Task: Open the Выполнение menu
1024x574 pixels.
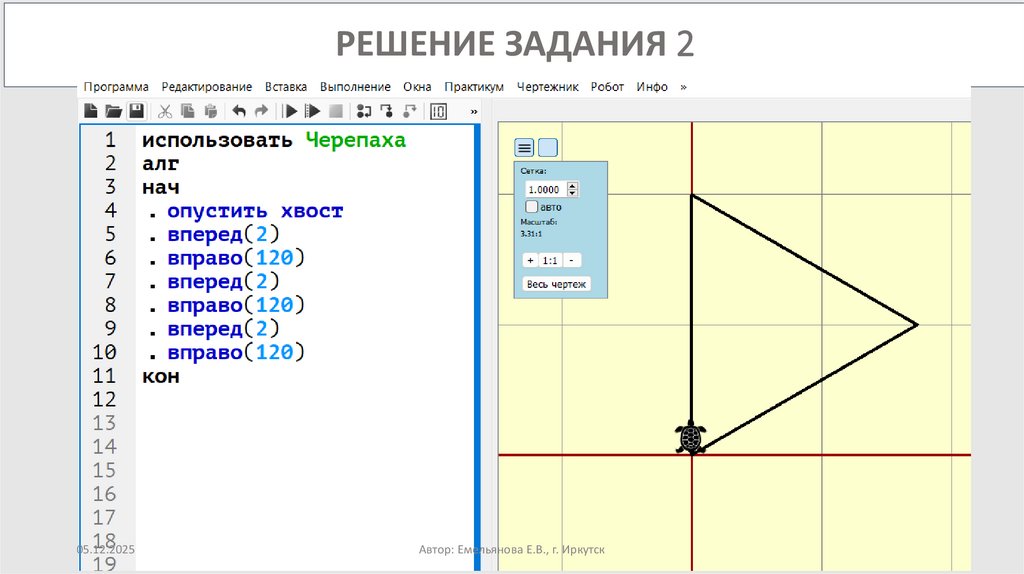Action: point(355,87)
